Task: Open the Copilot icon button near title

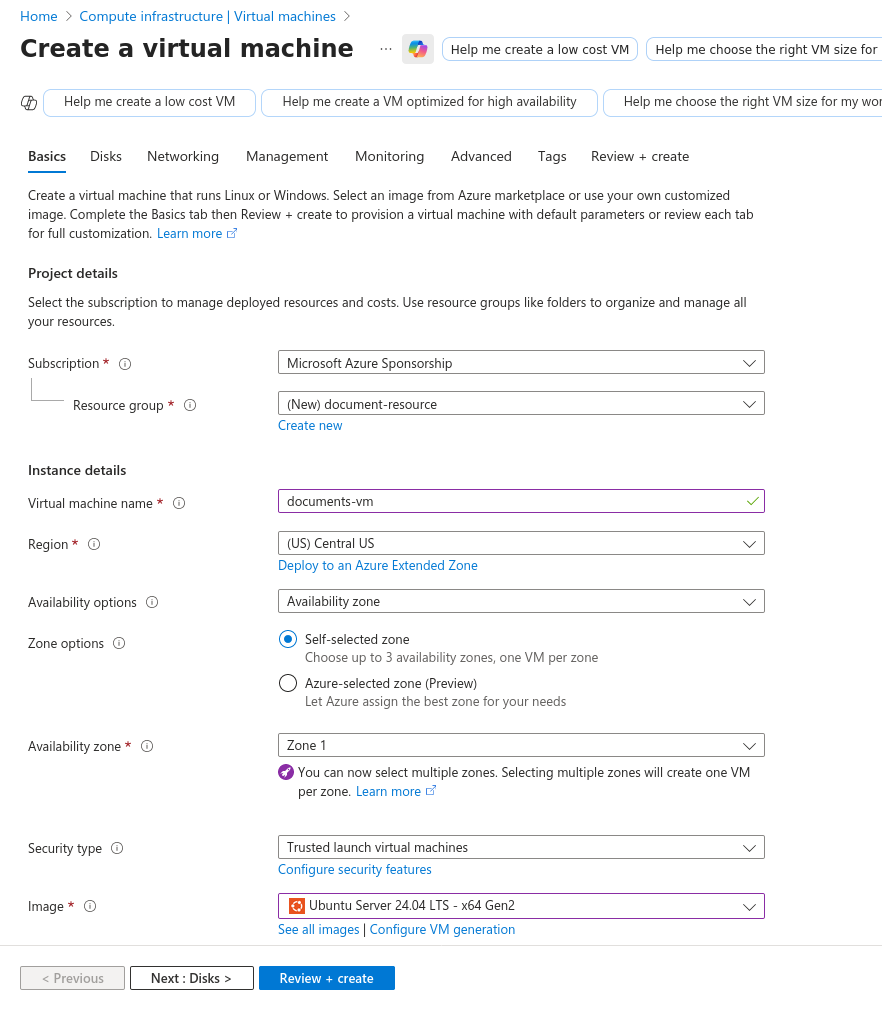Action: 417,49
